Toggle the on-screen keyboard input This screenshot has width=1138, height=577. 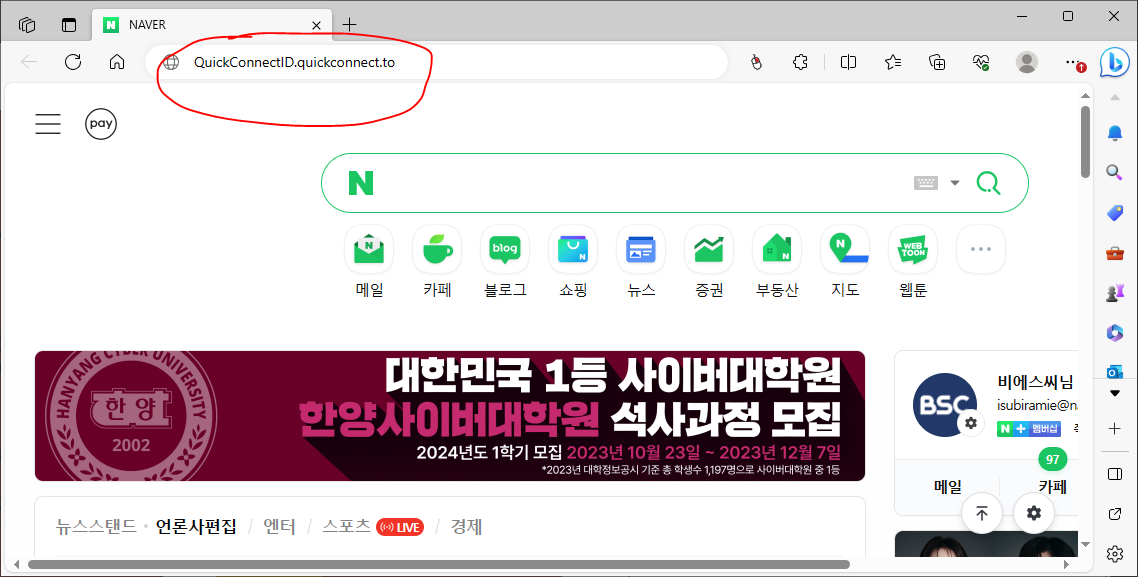pyautogui.click(x=925, y=183)
